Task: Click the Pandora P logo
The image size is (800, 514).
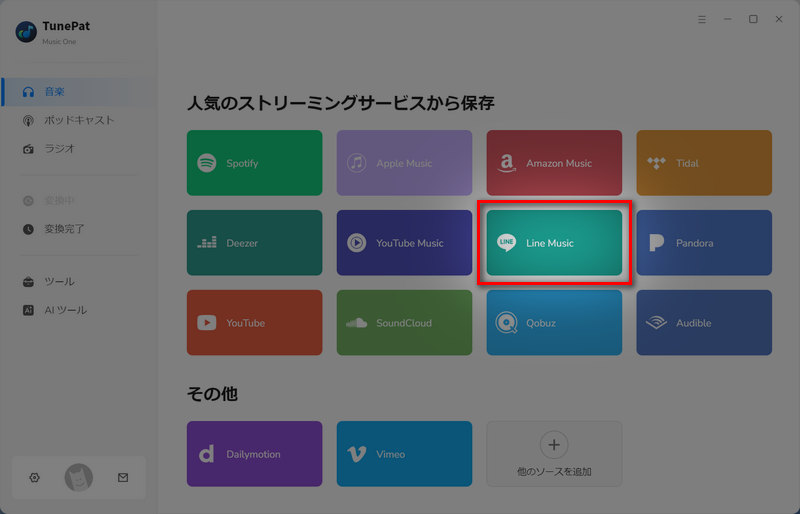Action: coord(656,242)
